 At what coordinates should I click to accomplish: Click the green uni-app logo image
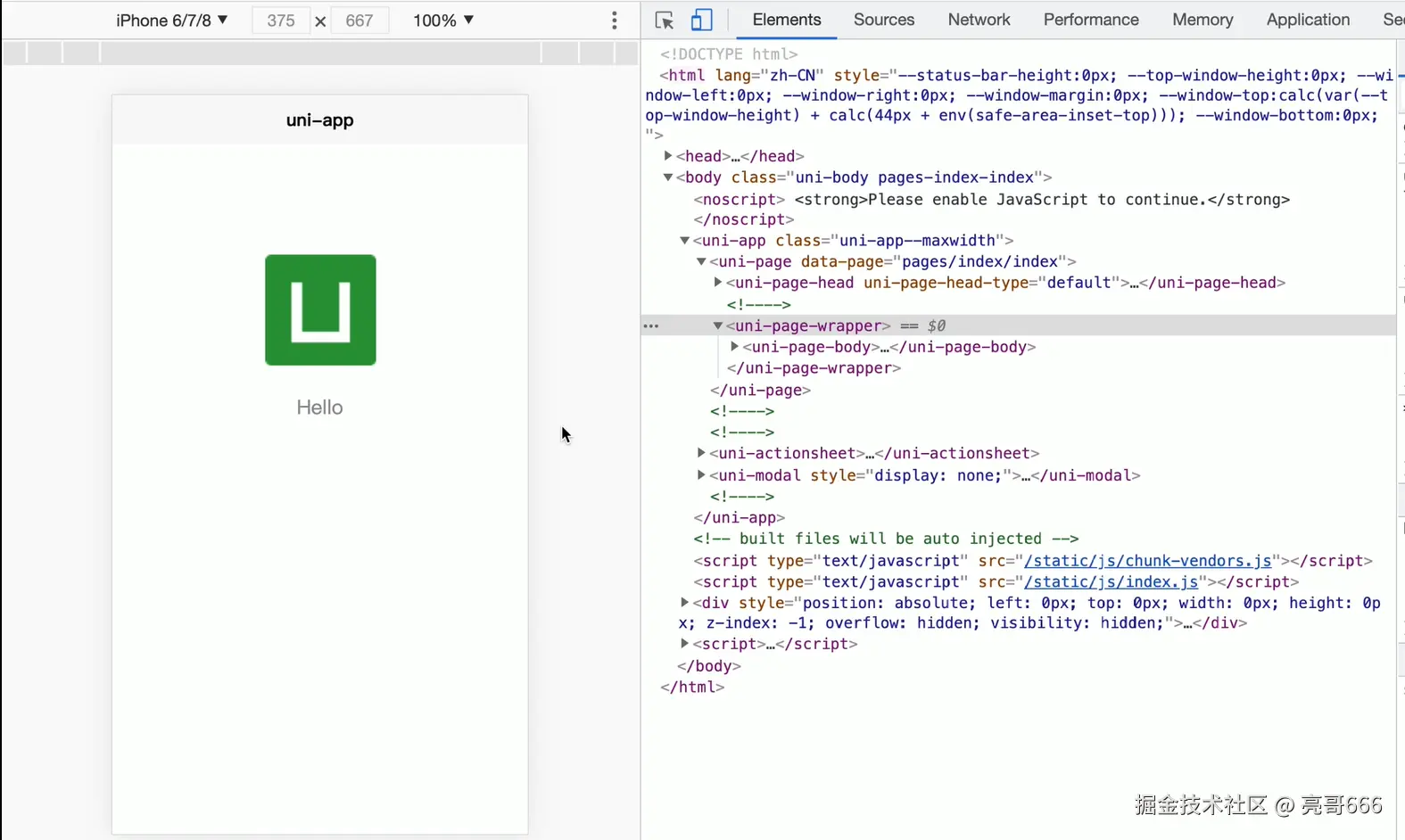click(x=320, y=310)
